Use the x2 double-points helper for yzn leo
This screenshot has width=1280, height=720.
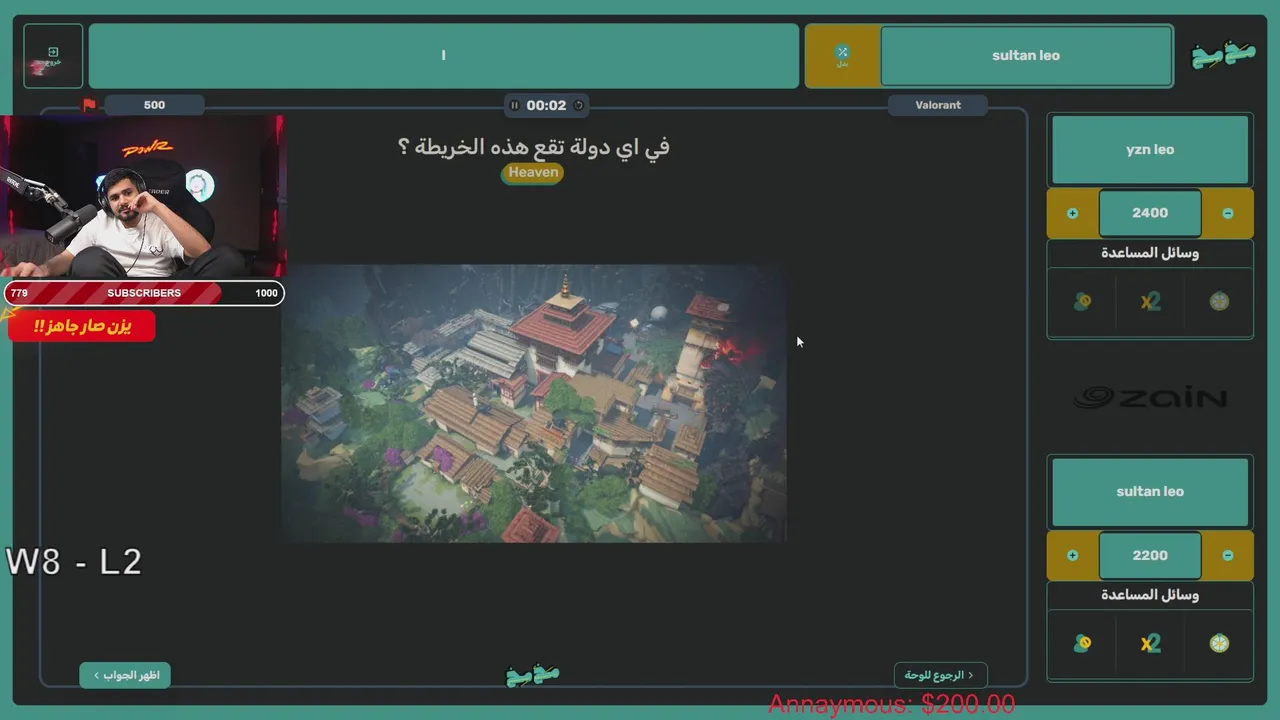click(x=1150, y=301)
